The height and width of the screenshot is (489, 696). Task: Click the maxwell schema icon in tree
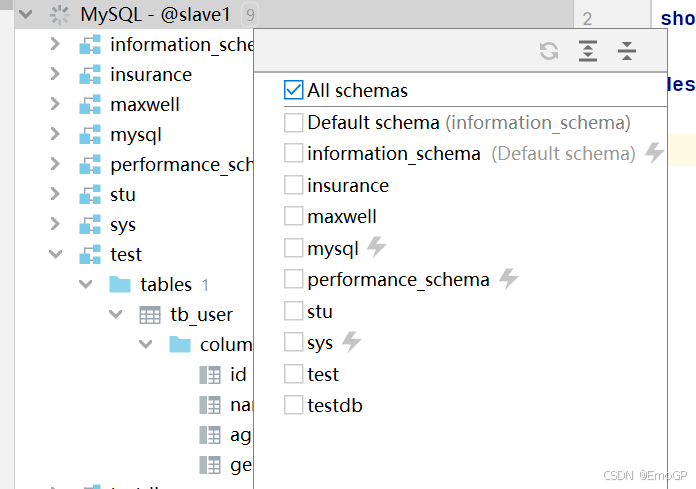pyautogui.click(x=90, y=105)
